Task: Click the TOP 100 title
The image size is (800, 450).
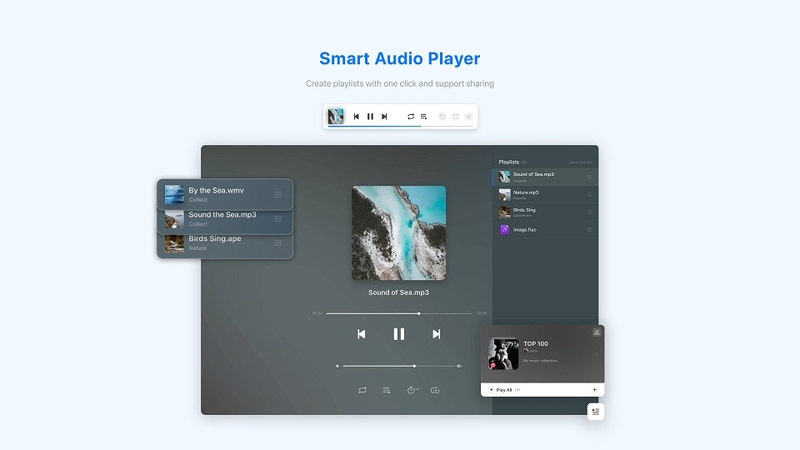Action: pyautogui.click(x=536, y=344)
